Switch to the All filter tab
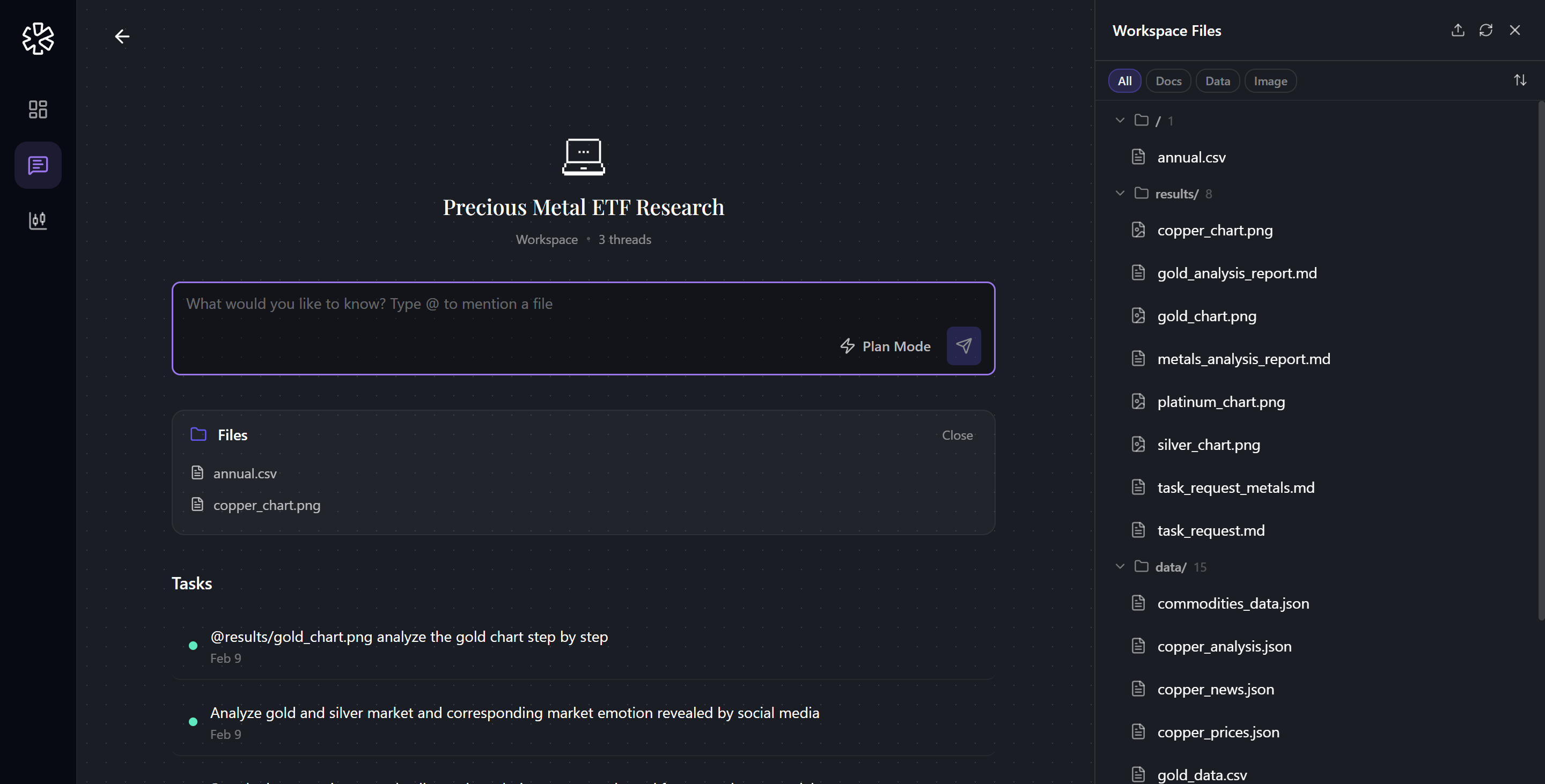1545x784 pixels. pos(1124,81)
